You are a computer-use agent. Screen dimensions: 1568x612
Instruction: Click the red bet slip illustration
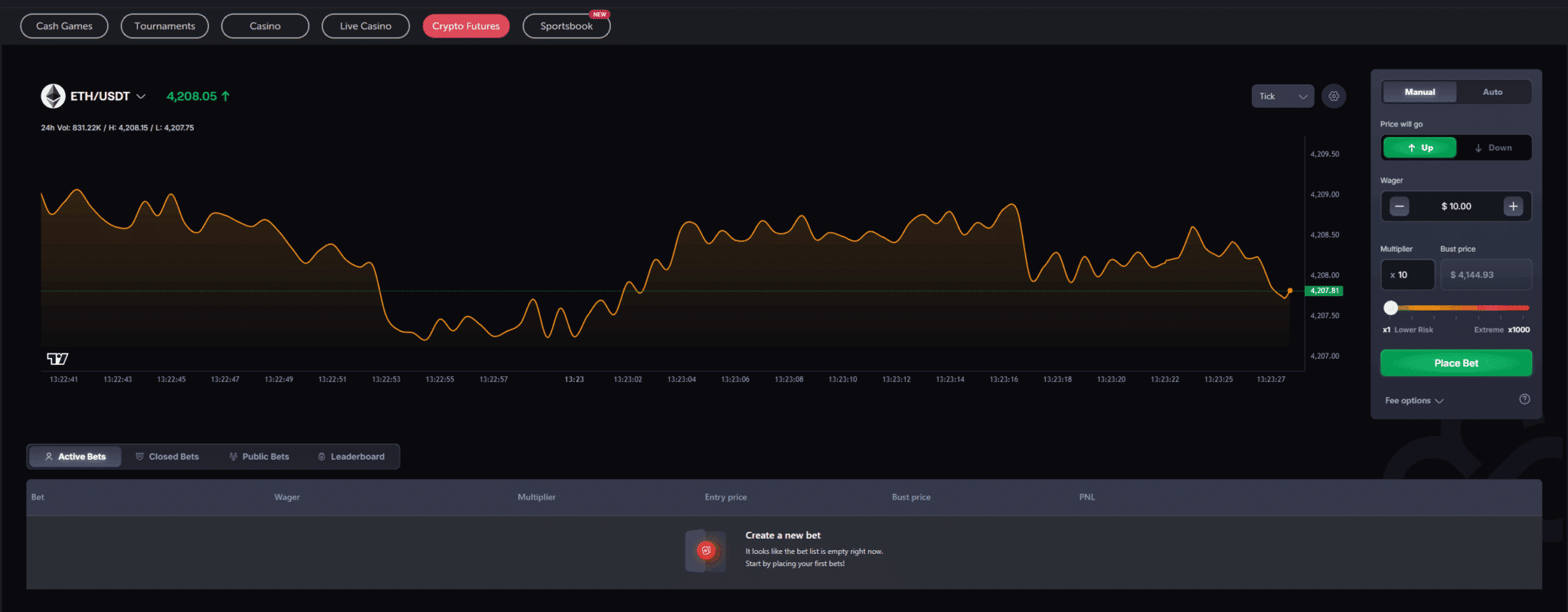pos(706,551)
